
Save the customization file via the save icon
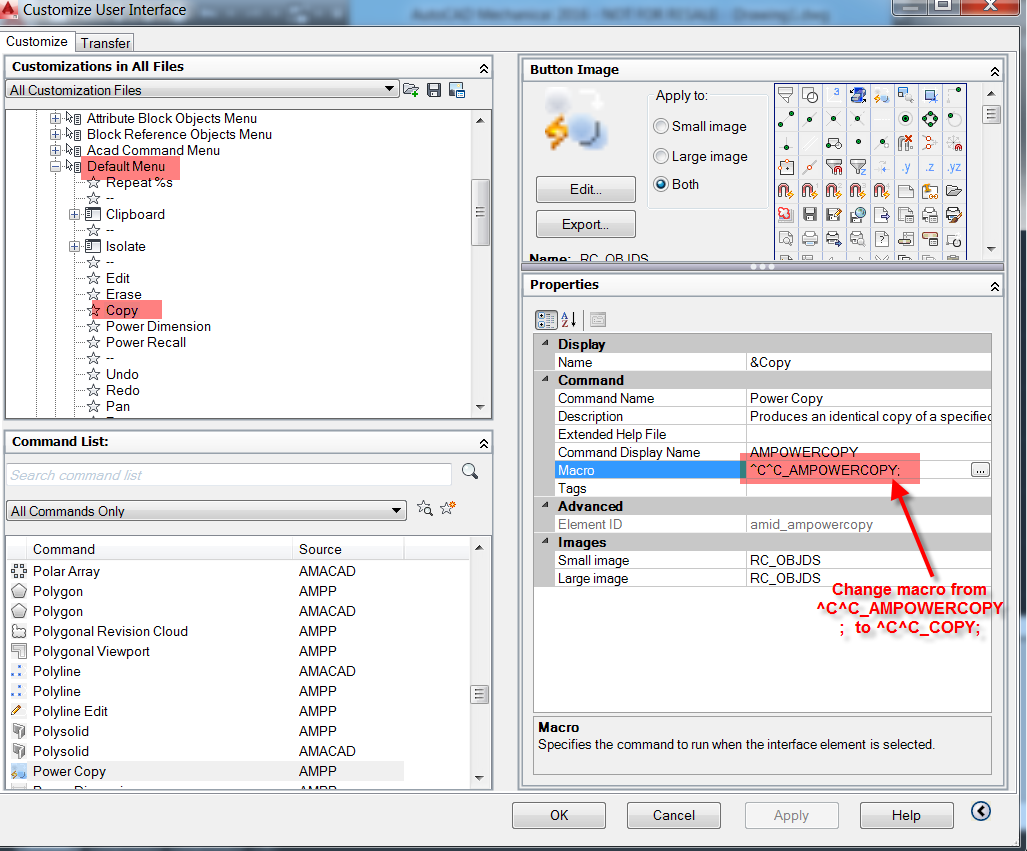pos(433,89)
